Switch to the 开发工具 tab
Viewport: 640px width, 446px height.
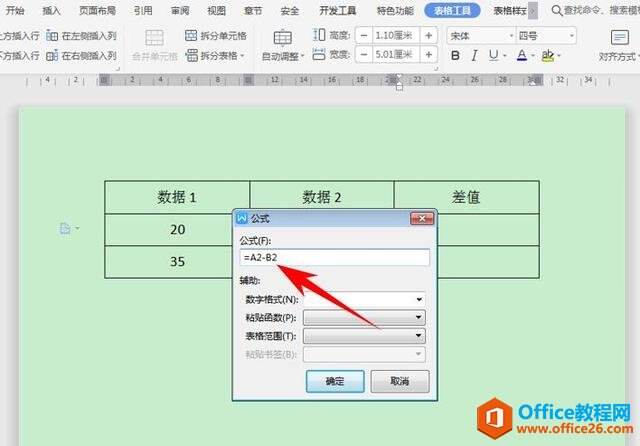tap(338, 10)
